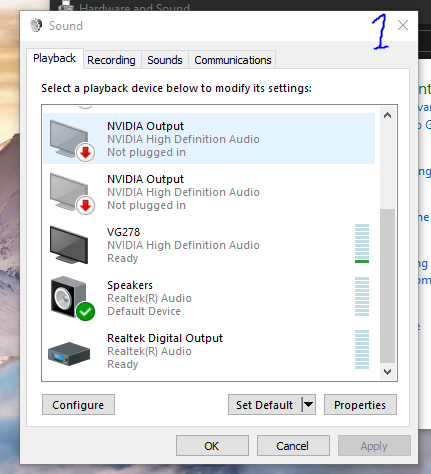This screenshot has width=431, height=474.
Task: Open device Properties
Action: [360, 405]
